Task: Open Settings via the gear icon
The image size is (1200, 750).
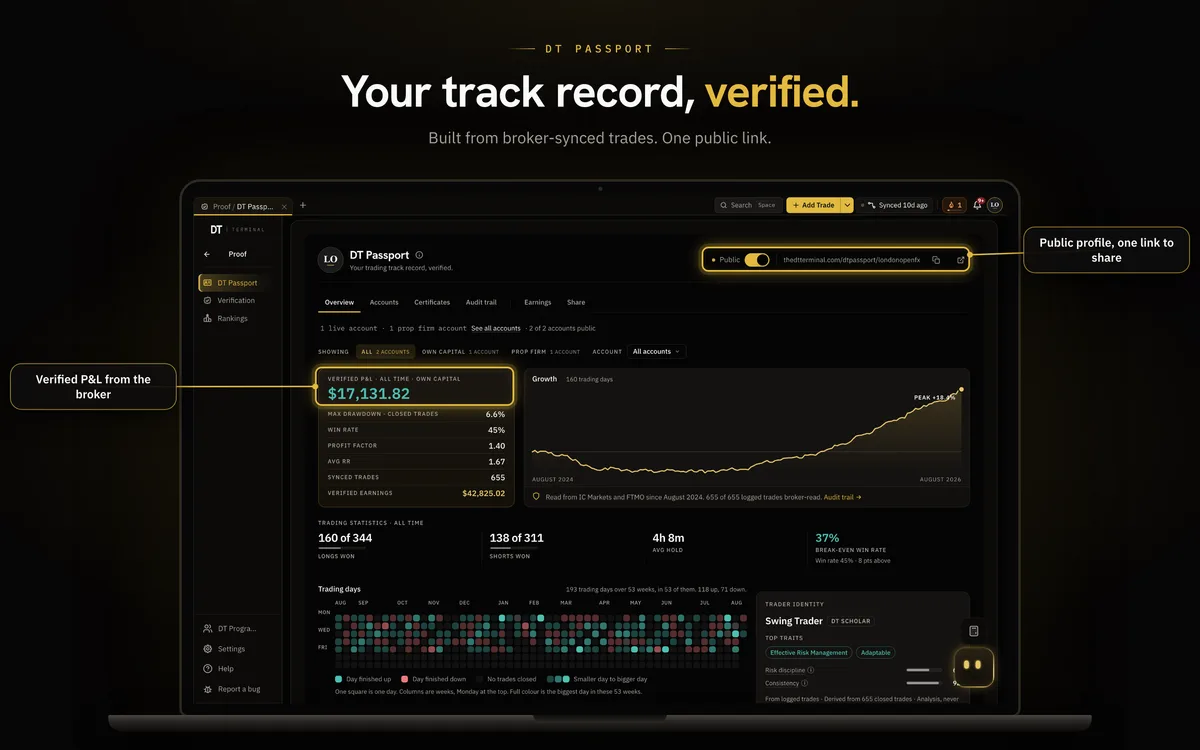Action: point(207,649)
